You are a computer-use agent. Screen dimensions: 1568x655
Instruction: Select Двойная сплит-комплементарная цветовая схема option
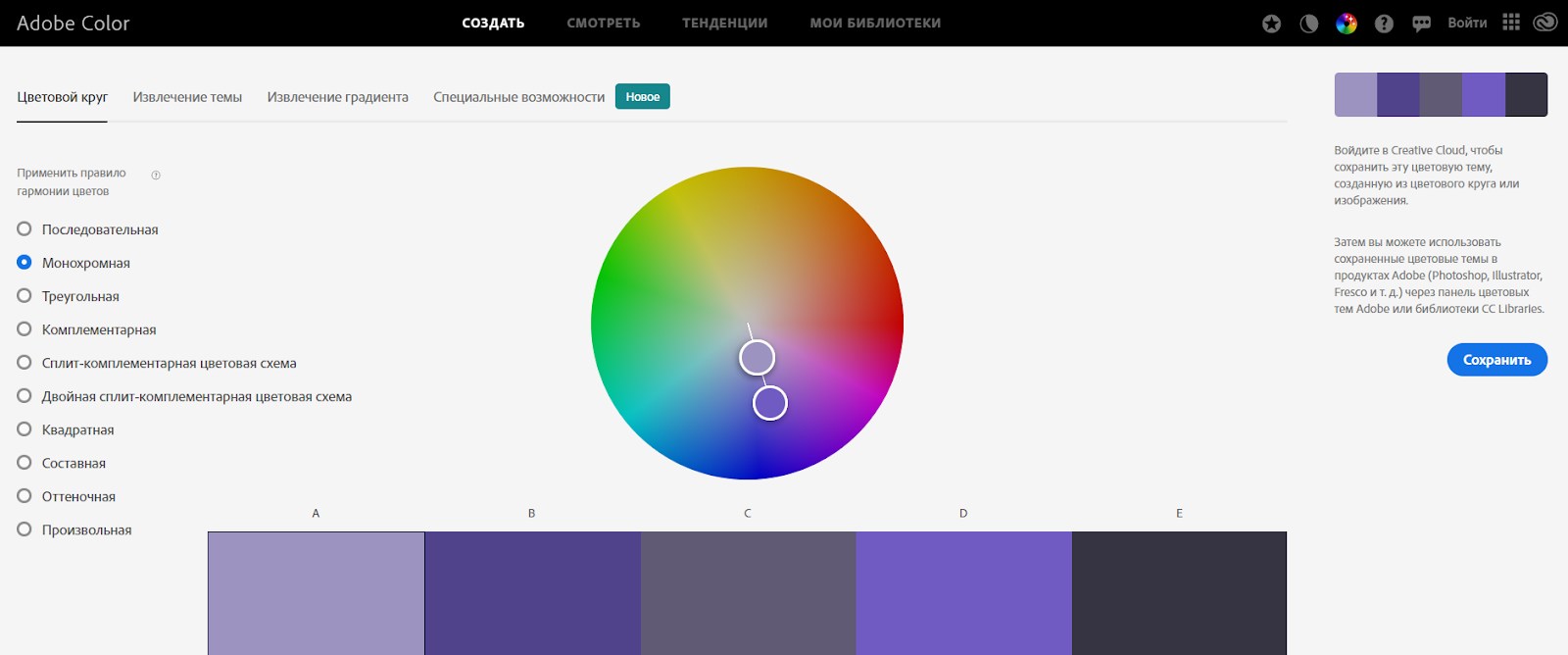184,396
